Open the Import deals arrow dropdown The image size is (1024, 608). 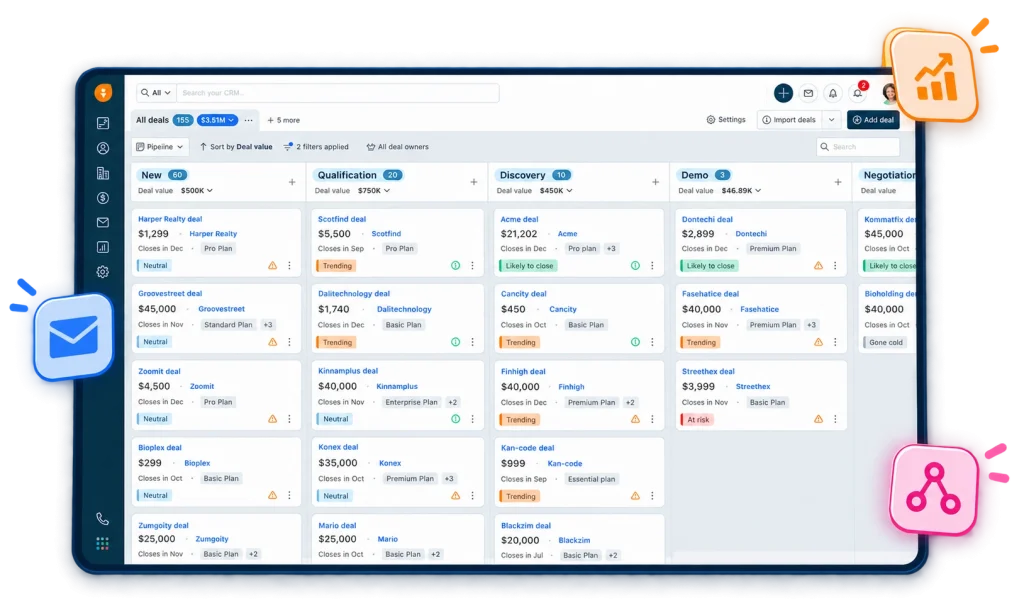tap(831, 120)
